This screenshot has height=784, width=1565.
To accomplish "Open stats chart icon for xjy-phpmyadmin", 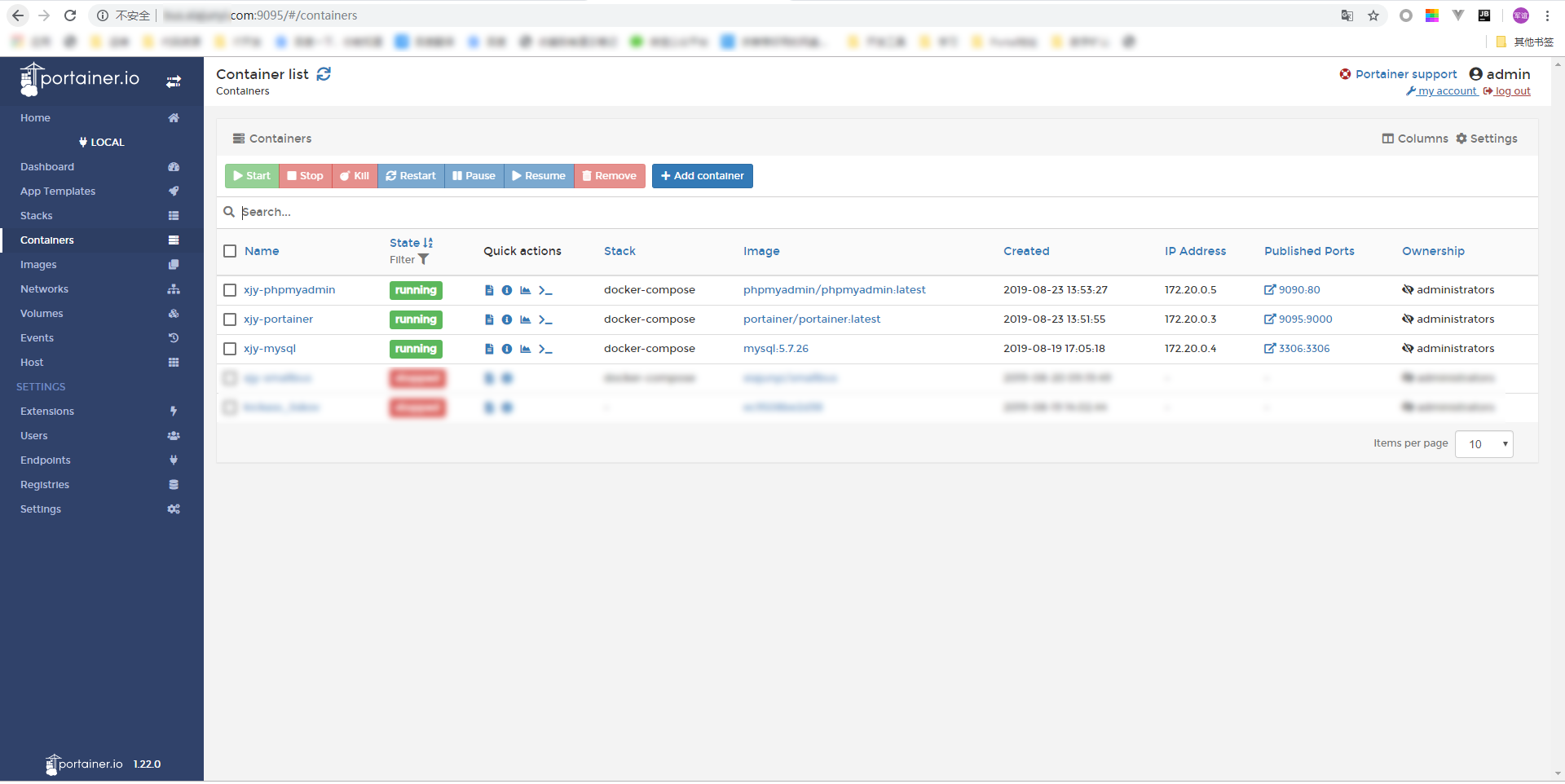I will (526, 290).
